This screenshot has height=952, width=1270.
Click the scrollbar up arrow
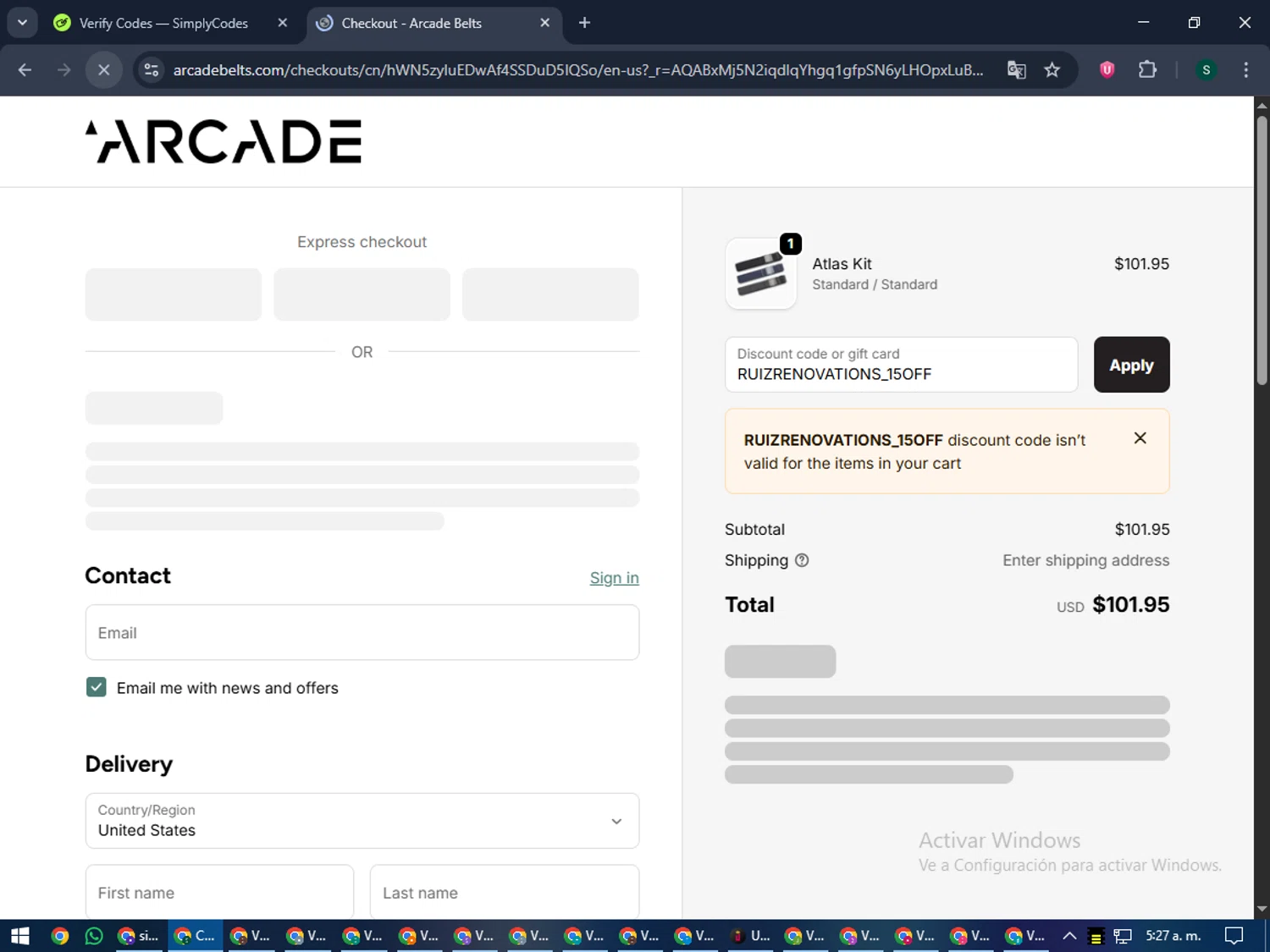(1262, 105)
